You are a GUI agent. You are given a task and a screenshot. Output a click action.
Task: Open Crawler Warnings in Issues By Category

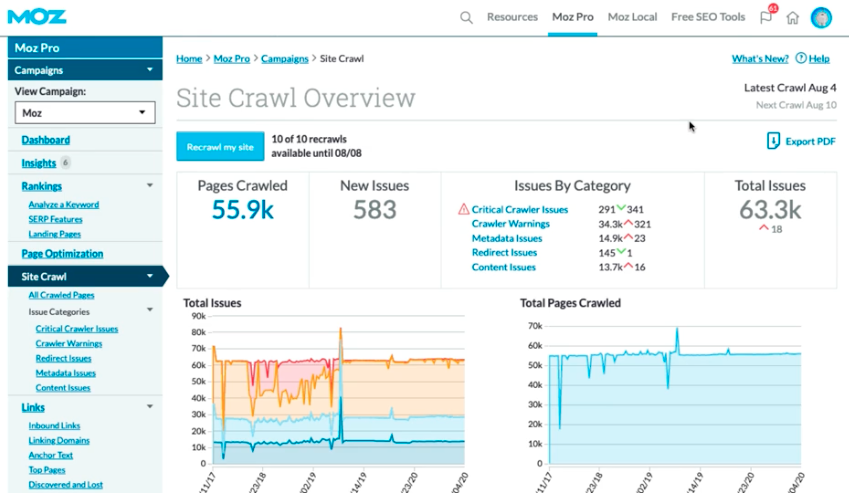point(511,224)
